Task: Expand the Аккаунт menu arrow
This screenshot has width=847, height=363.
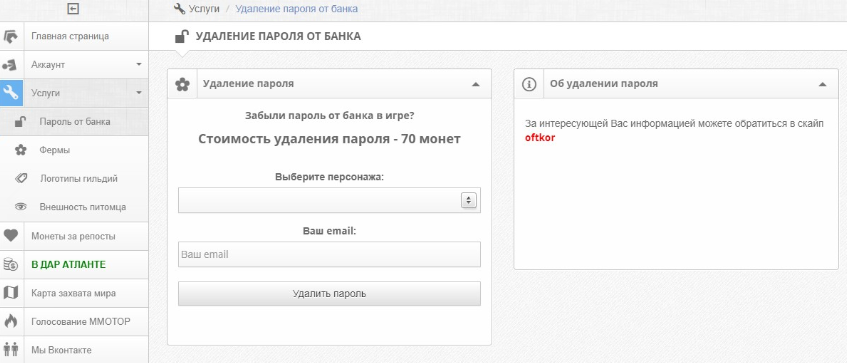Action: coord(139,64)
